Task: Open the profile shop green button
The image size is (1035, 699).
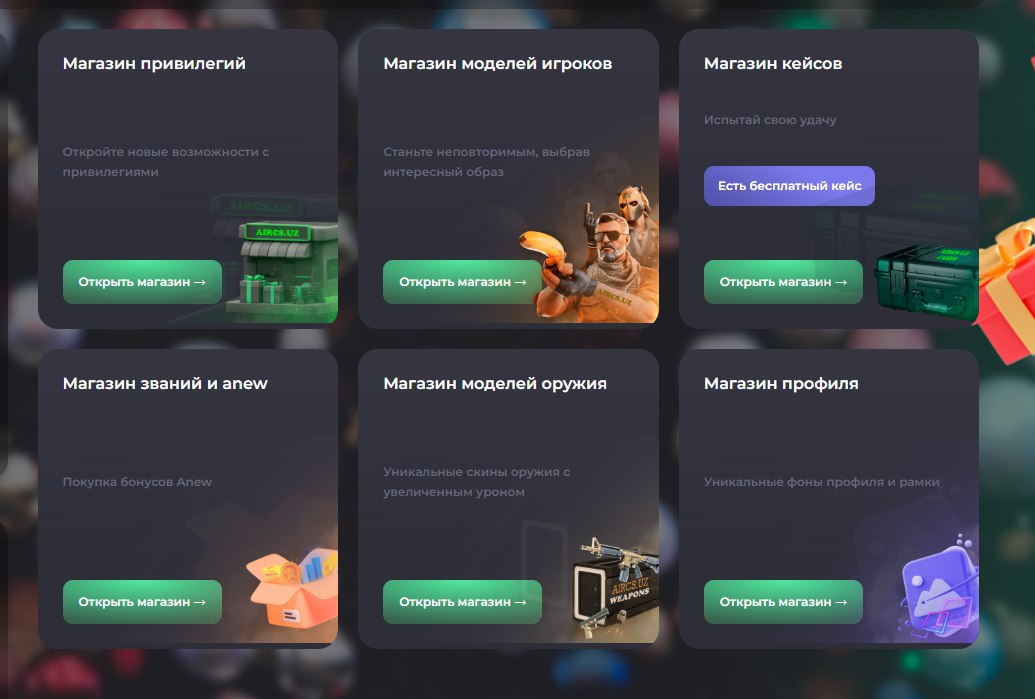Action: (783, 602)
